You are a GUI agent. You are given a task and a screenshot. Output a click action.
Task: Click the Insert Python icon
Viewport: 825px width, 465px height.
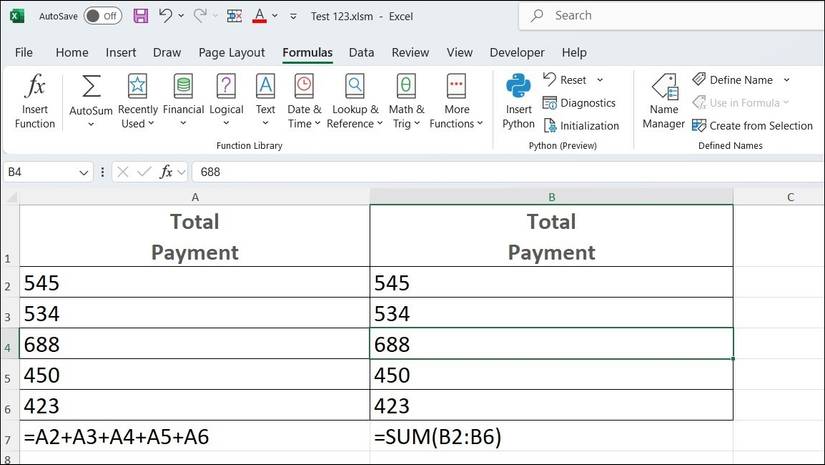click(518, 87)
